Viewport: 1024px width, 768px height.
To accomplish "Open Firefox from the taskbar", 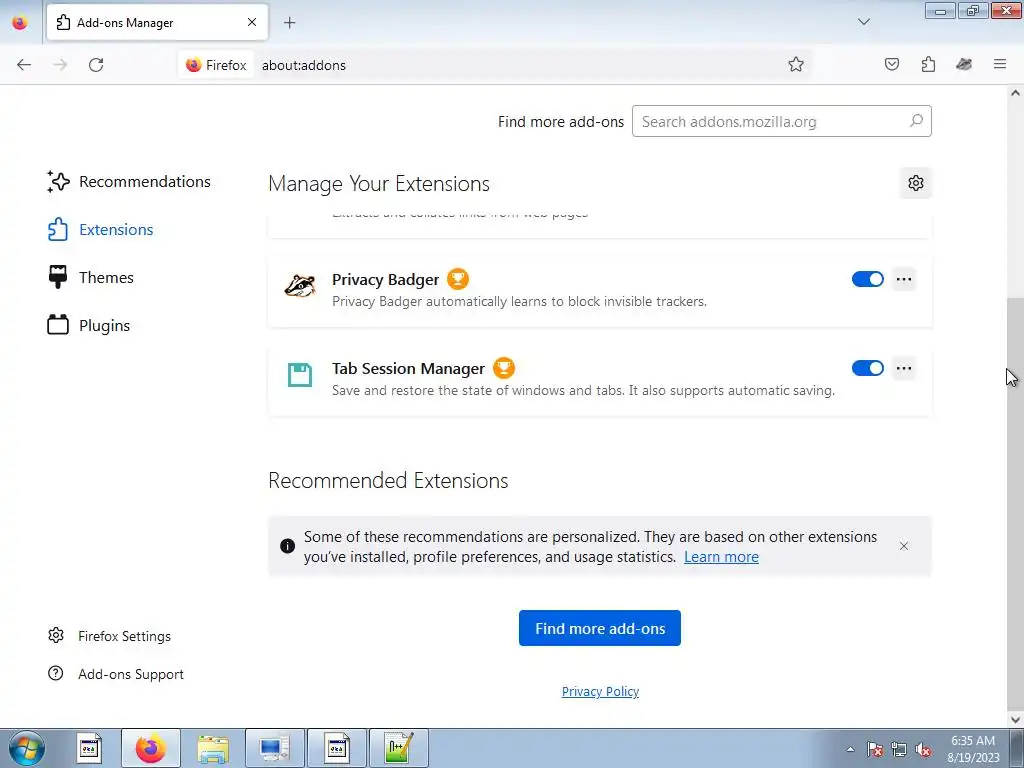I will click(150, 748).
